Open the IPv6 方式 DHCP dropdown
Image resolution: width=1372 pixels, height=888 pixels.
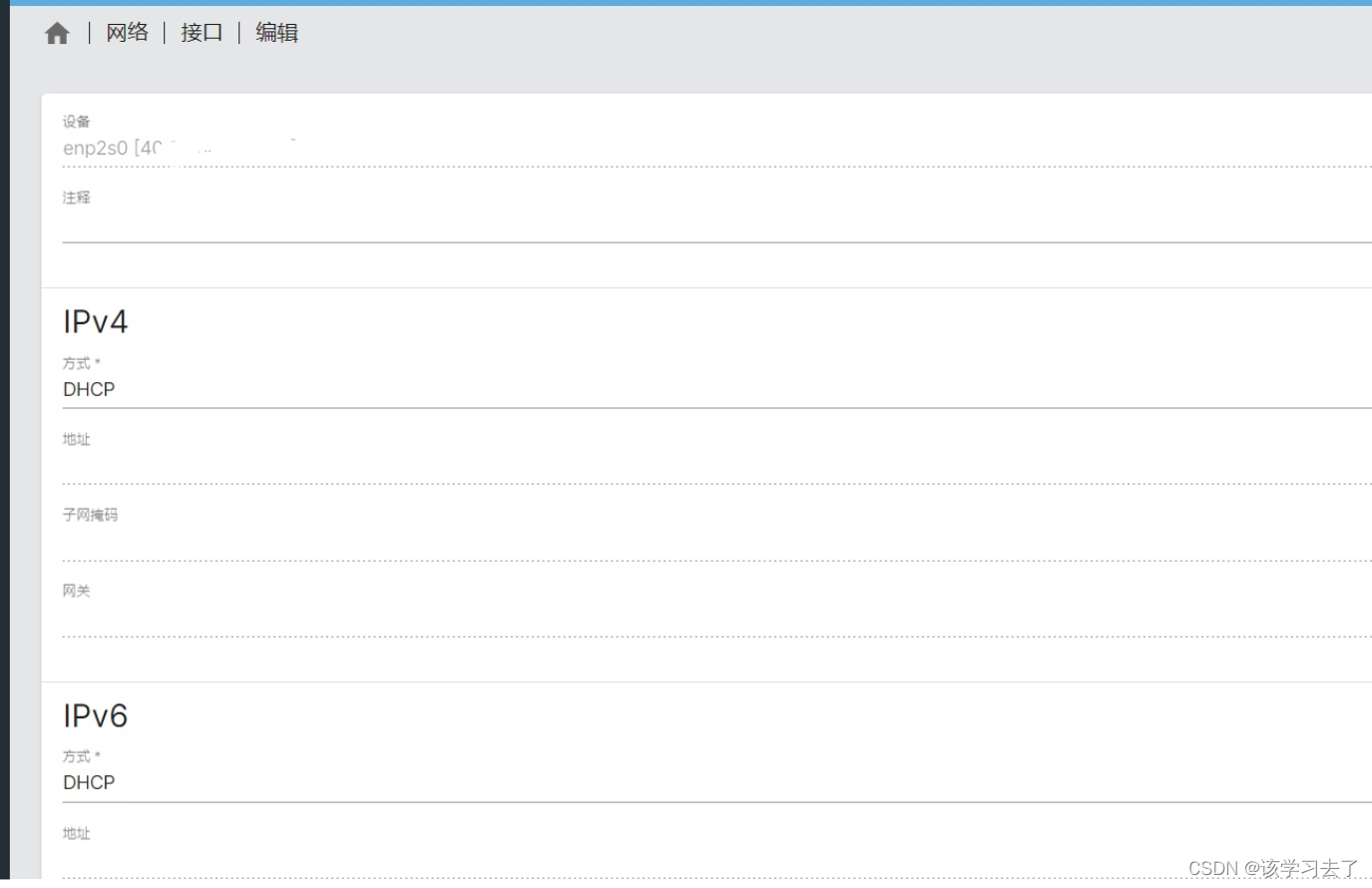tap(698, 783)
